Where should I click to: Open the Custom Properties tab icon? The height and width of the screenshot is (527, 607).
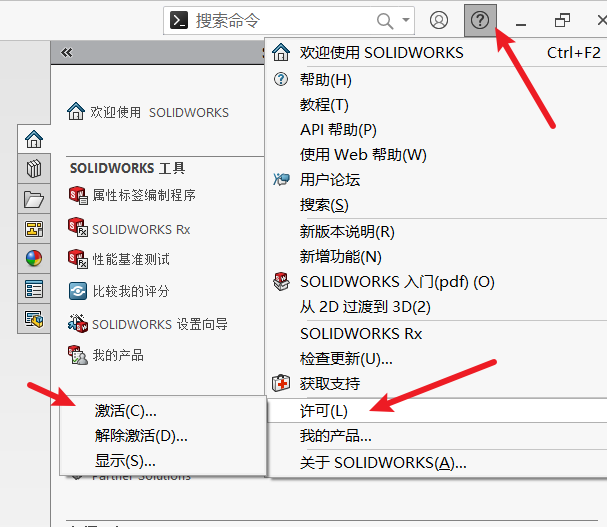click(34, 289)
